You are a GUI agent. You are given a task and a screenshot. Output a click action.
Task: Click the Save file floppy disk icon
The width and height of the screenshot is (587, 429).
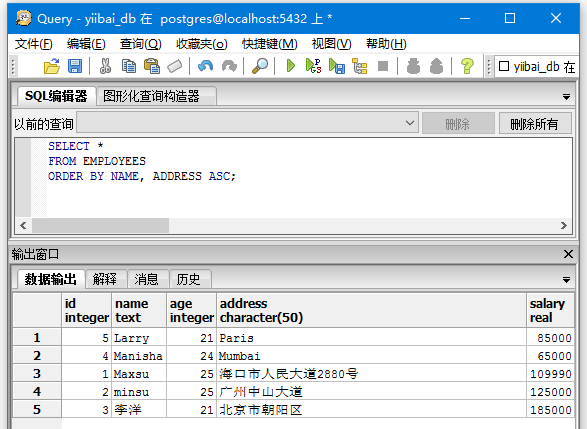point(75,67)
